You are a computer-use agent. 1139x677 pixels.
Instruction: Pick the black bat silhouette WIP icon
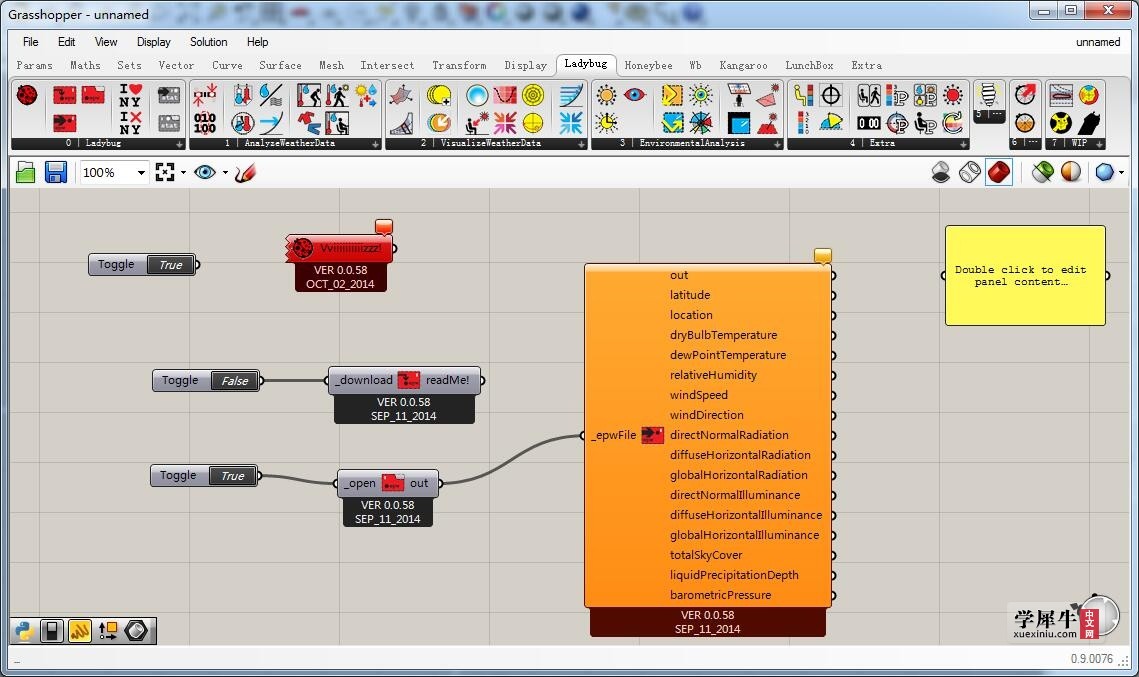[1088, 122]
